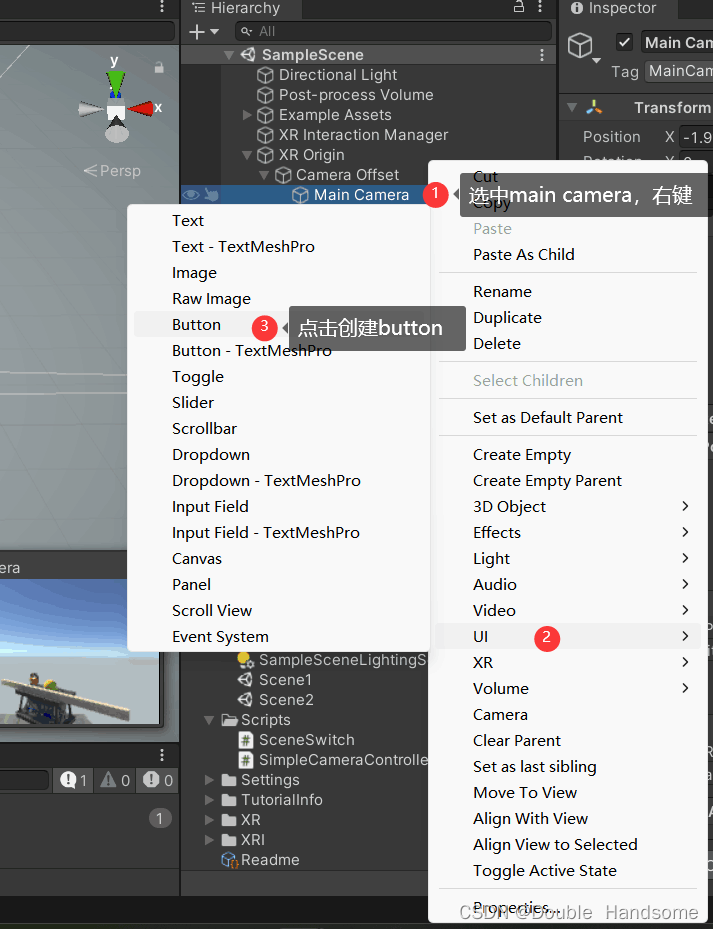The image size is (713, 929).
Task: Choose Toggle in UI submenu
Action: click(x=197, y=377)
